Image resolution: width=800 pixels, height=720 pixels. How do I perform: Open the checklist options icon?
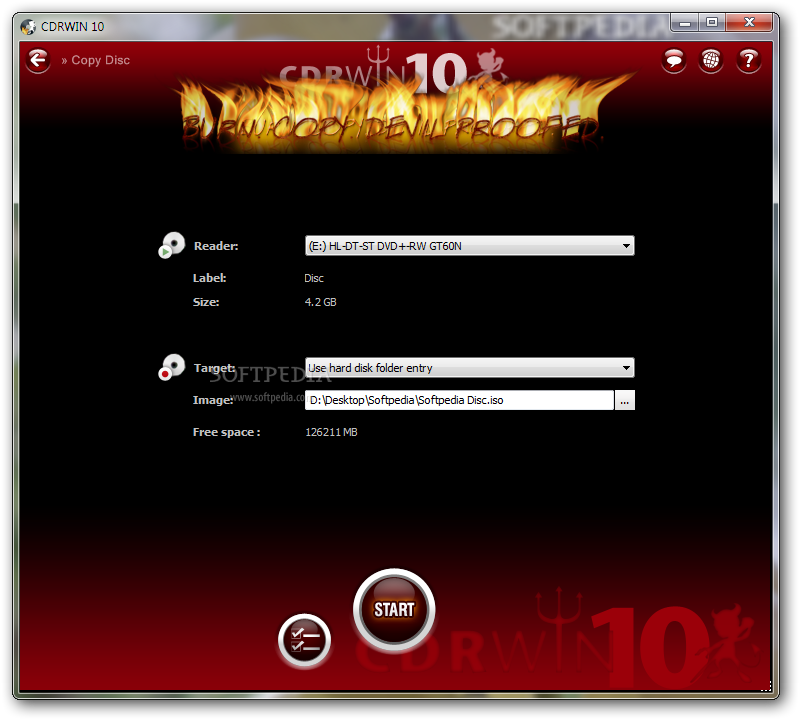pyautogui.click(x=305, y=640)
